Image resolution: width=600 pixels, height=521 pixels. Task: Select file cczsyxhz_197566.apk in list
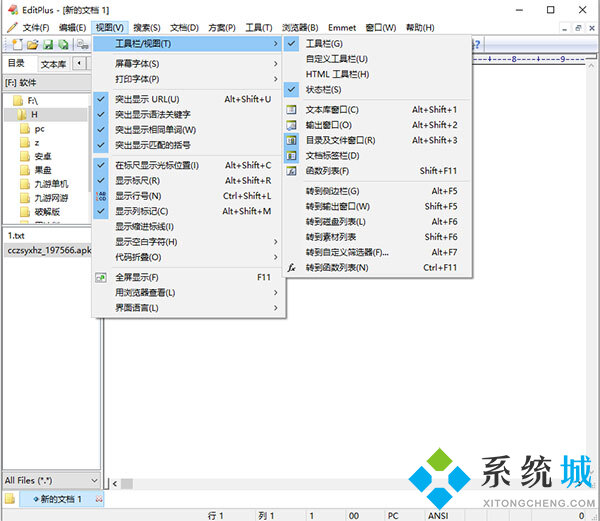49,250
